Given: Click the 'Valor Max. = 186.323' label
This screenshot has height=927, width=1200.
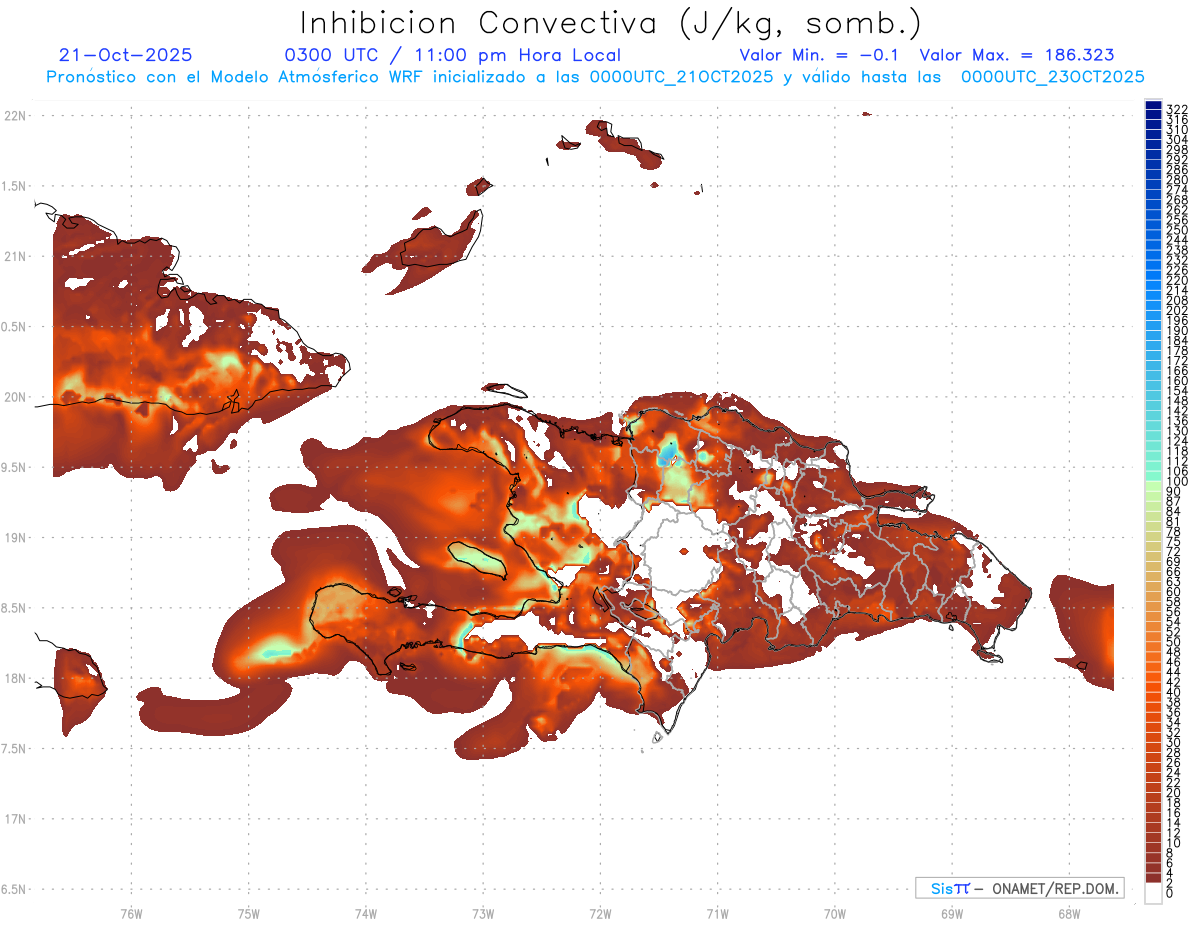Looking at the screenshot, I should 1016,55.
